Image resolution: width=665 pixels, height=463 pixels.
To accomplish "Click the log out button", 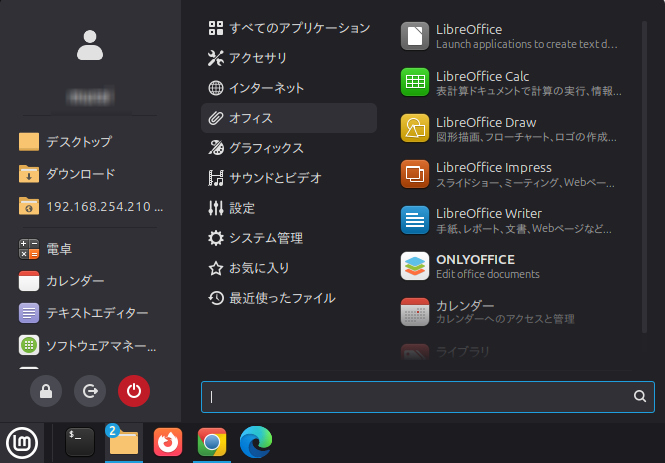I will (90, 391).
